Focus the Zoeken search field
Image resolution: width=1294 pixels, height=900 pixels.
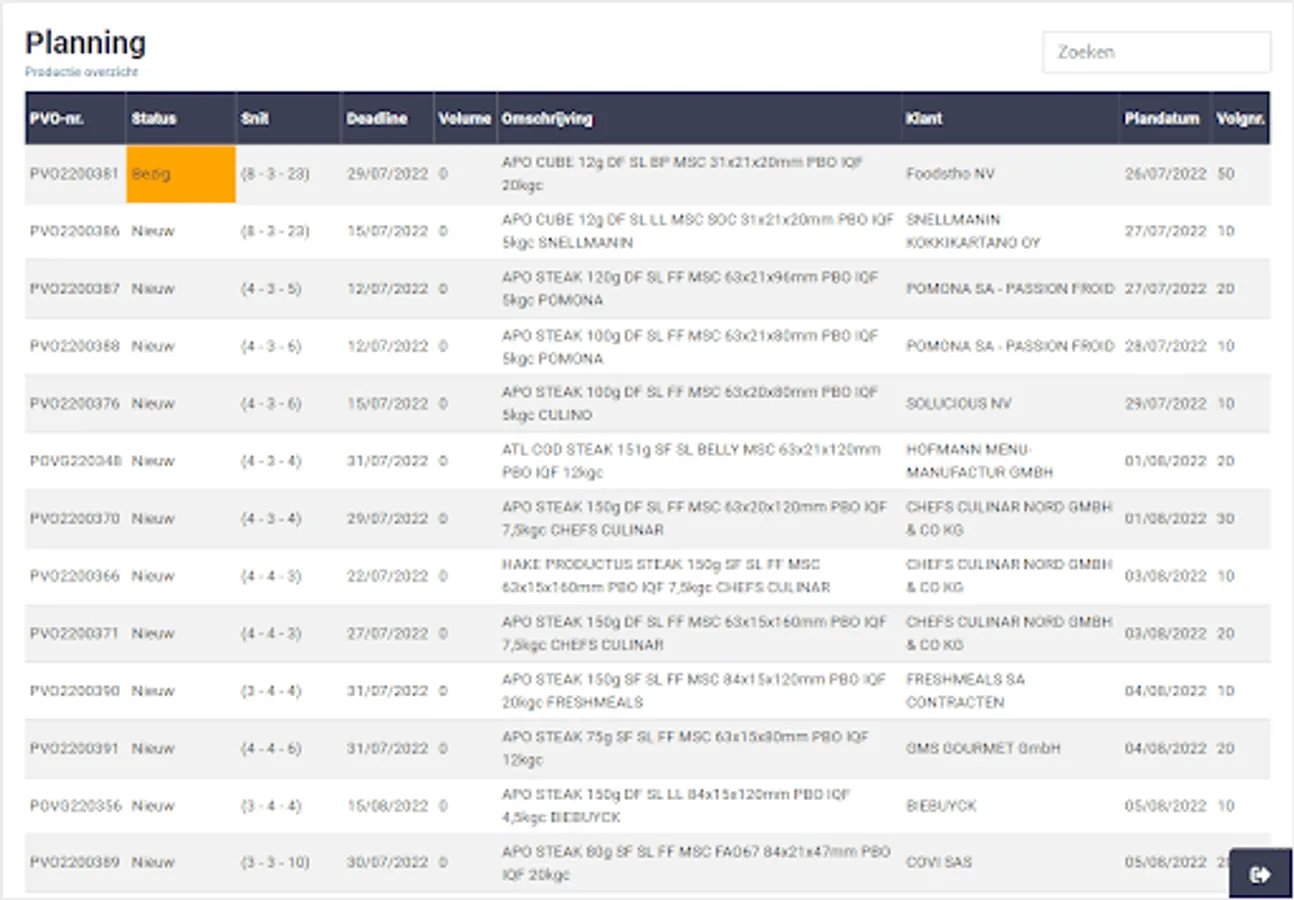pos(1157,52)
